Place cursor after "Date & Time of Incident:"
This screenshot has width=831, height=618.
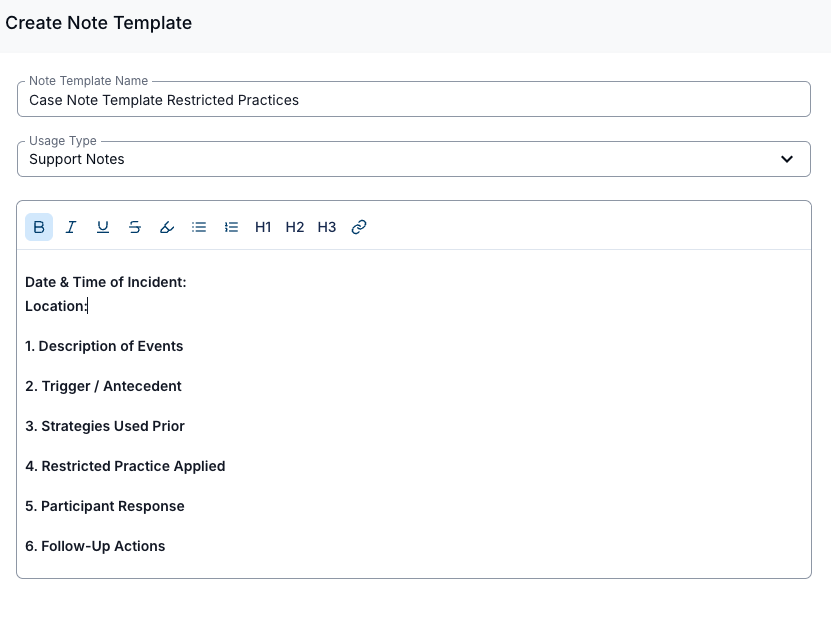(189, 282)
